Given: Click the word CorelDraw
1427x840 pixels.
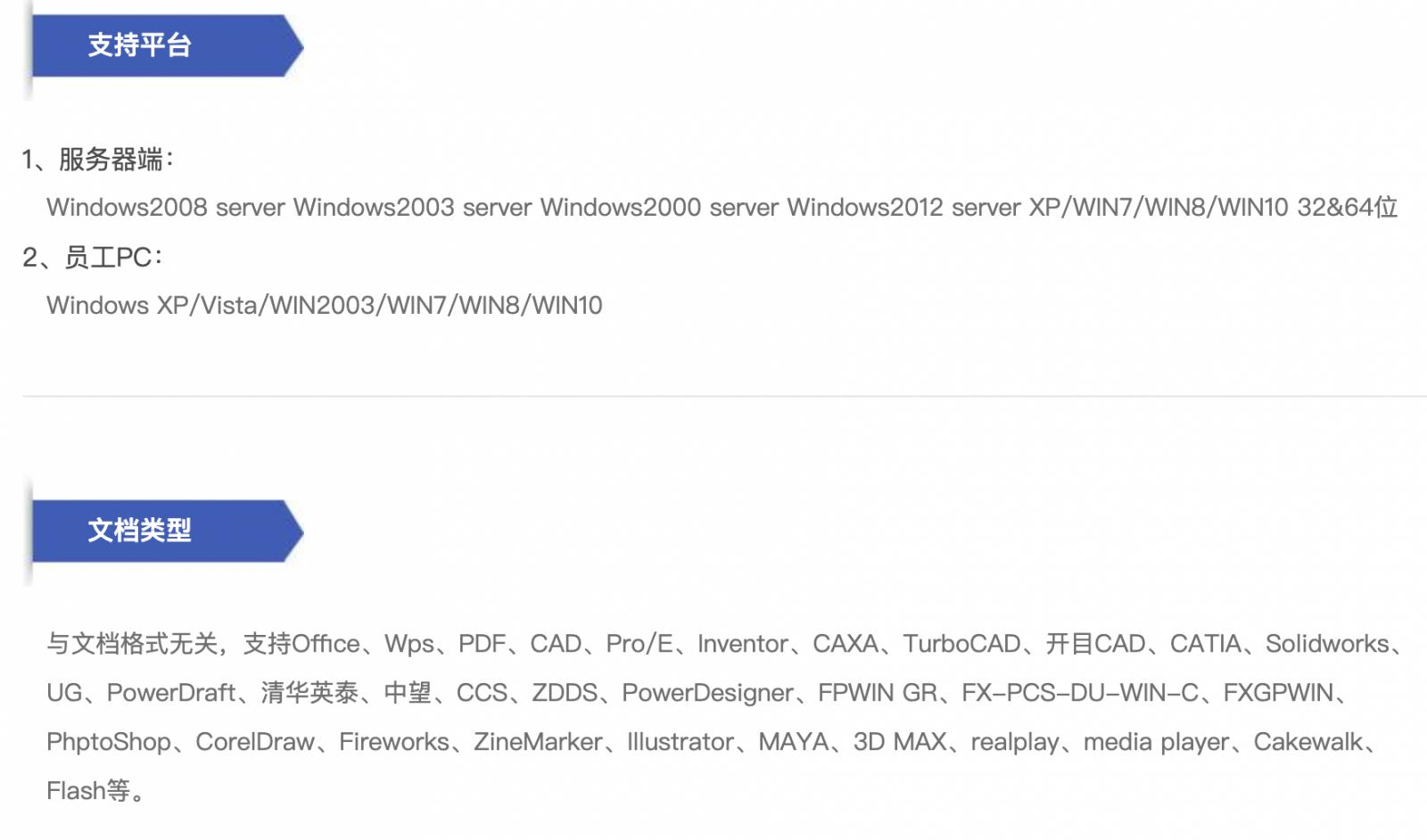Looking at the screenshot, I should (x=255, y=742).
